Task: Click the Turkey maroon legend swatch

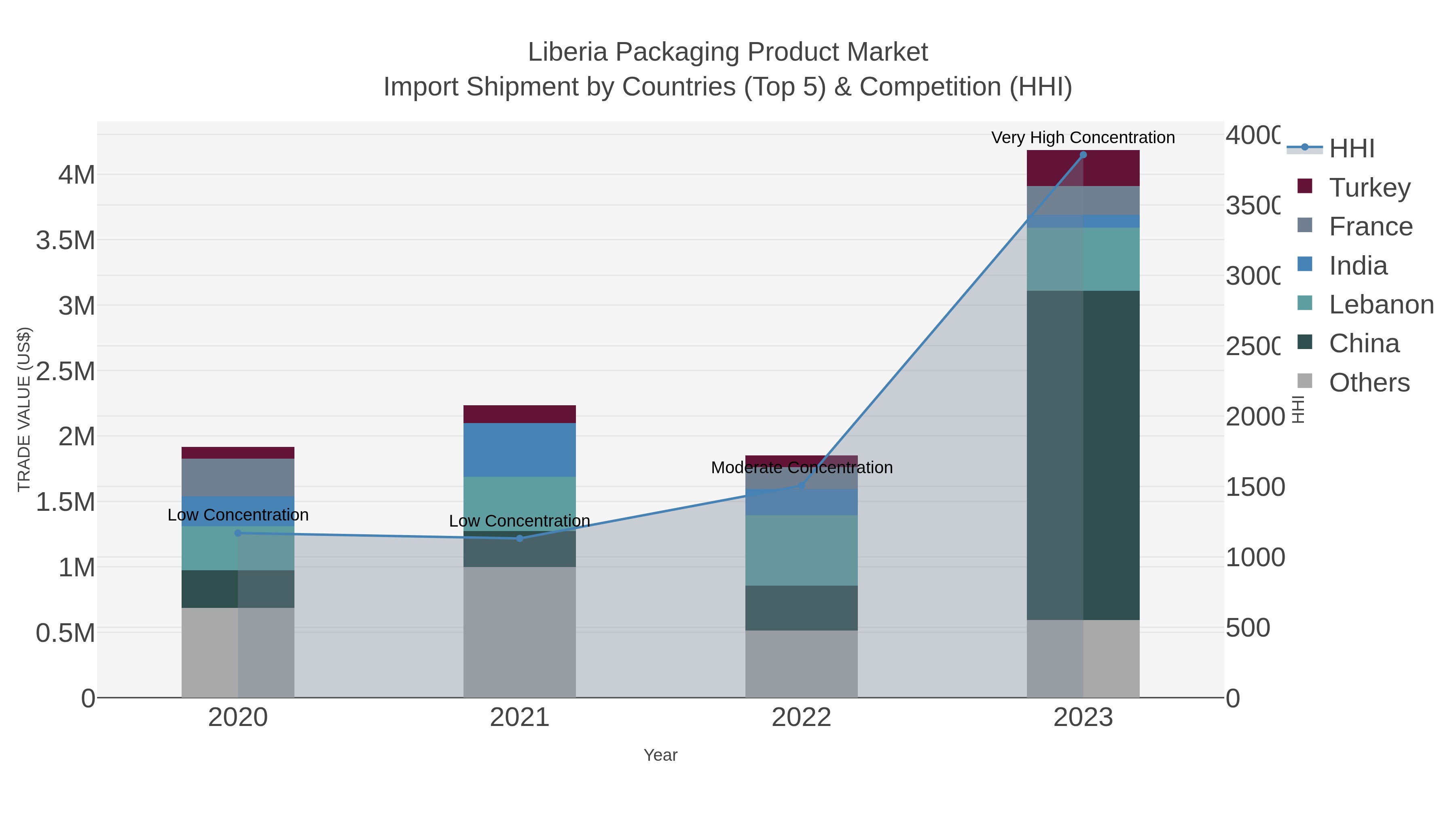Action: (x=1304, y=186)
